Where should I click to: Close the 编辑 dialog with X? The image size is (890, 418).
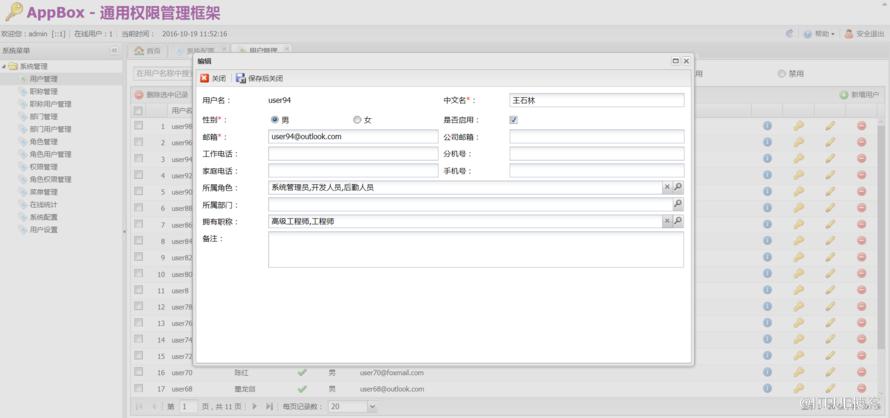pos(686,61)
